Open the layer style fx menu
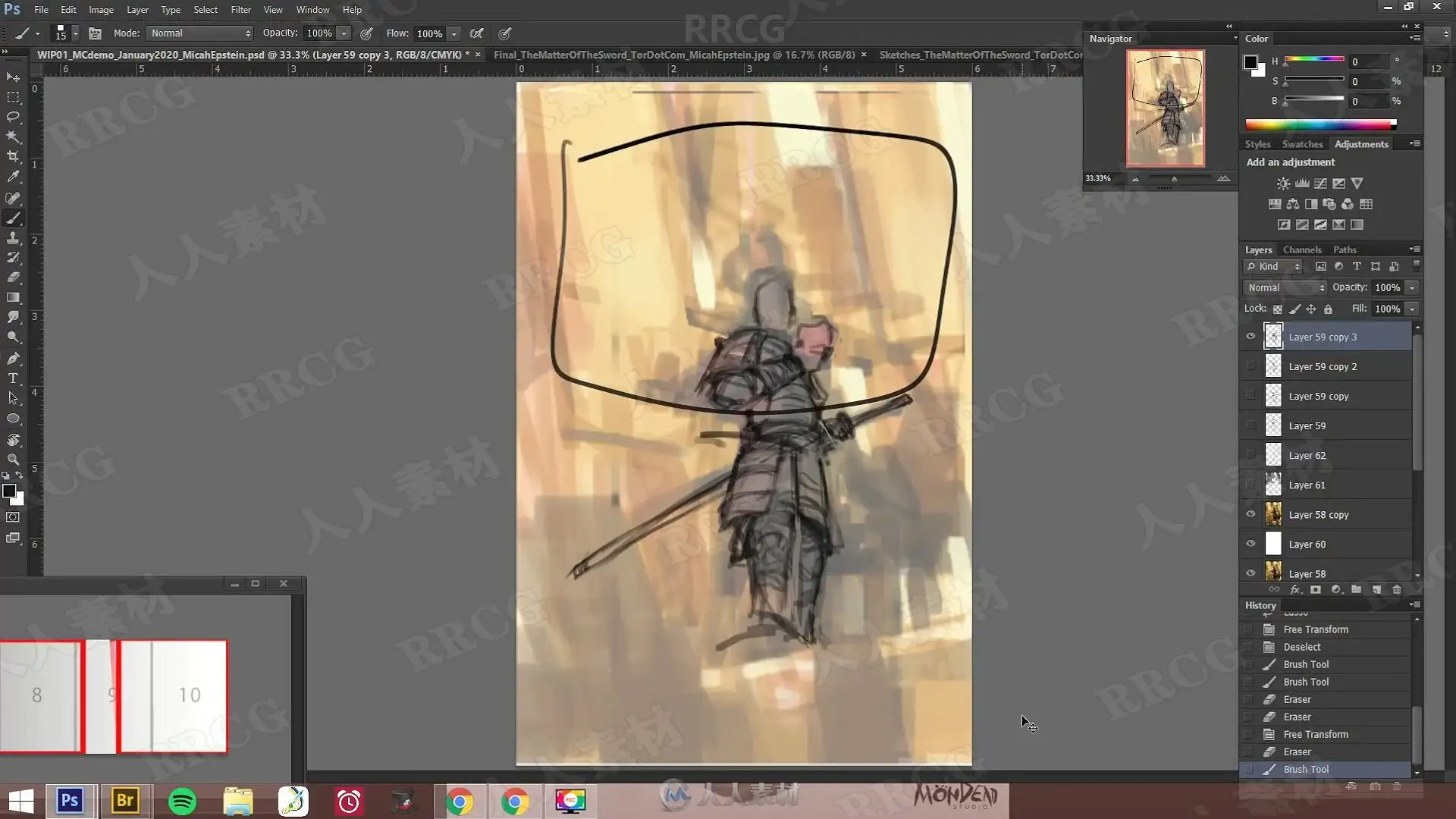Screen dimensions: 1456x819 (1295, 590)
